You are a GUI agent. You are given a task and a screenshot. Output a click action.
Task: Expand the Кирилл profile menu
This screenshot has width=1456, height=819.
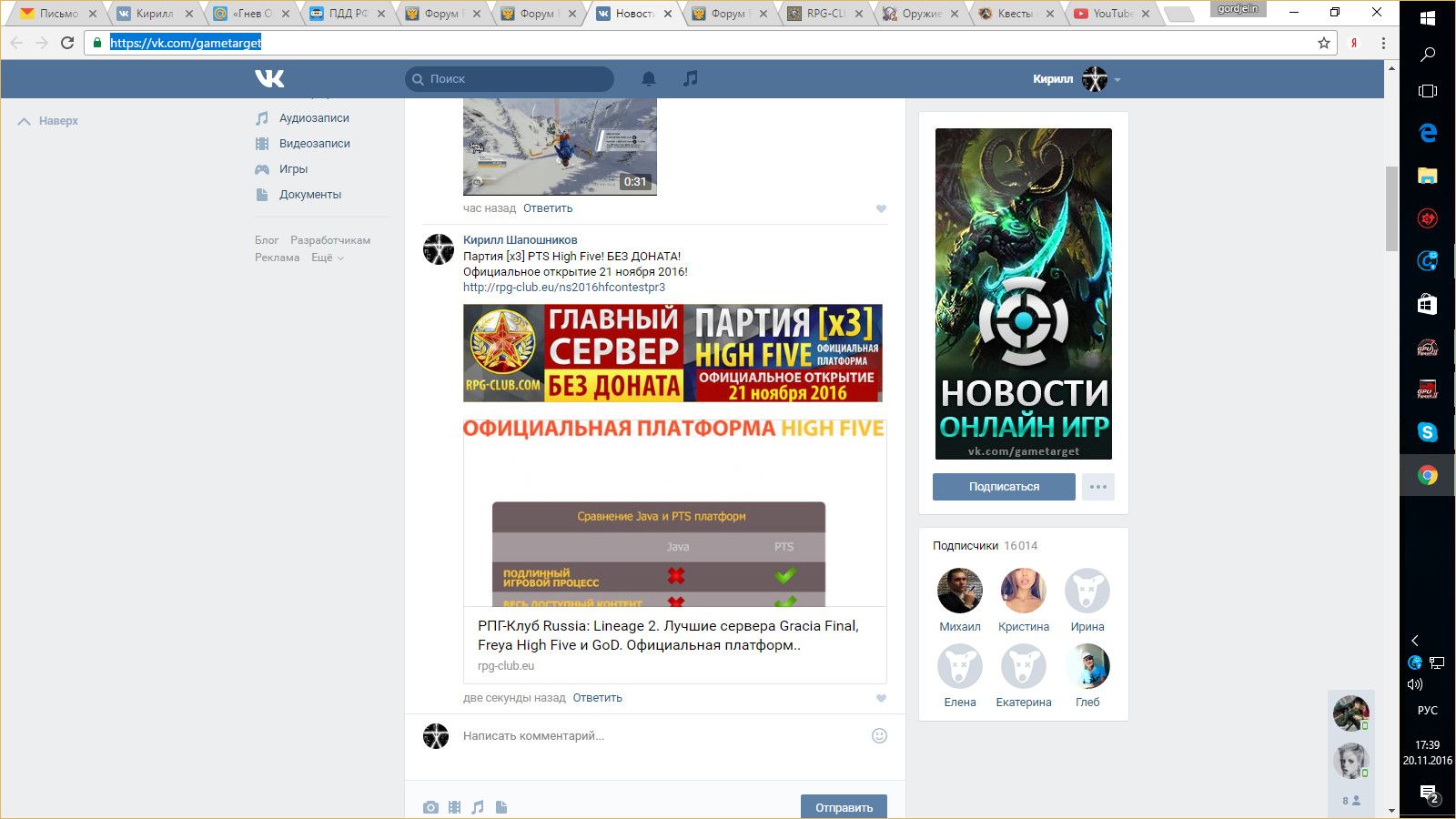(x=1077, y=79)
